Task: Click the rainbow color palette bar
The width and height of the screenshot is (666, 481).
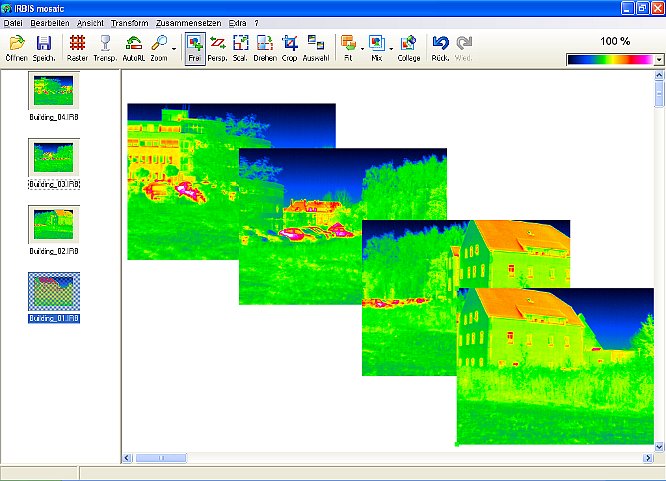Action: (610, 60)
